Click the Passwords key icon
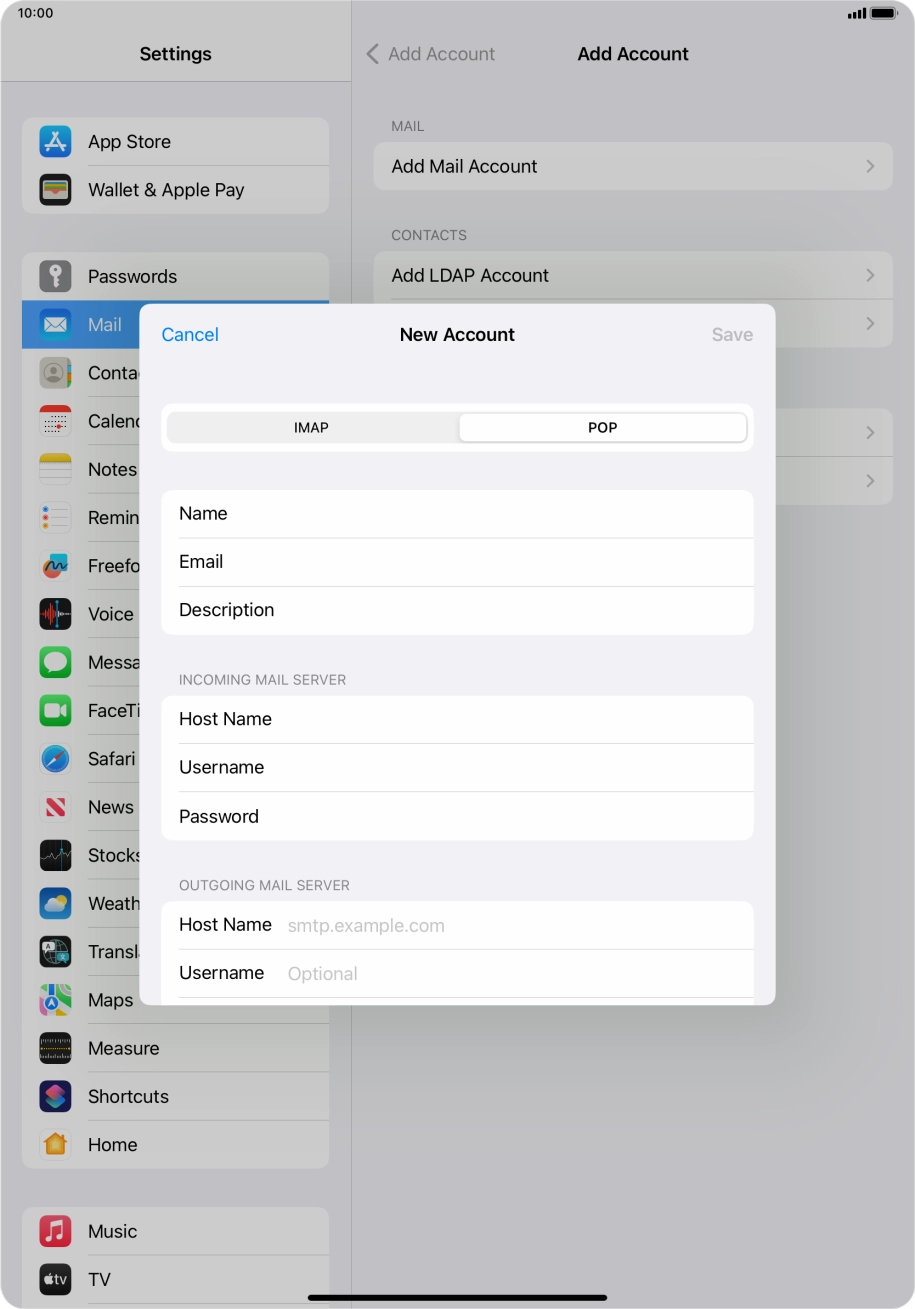915x1309 pixels. click(55, 276)
